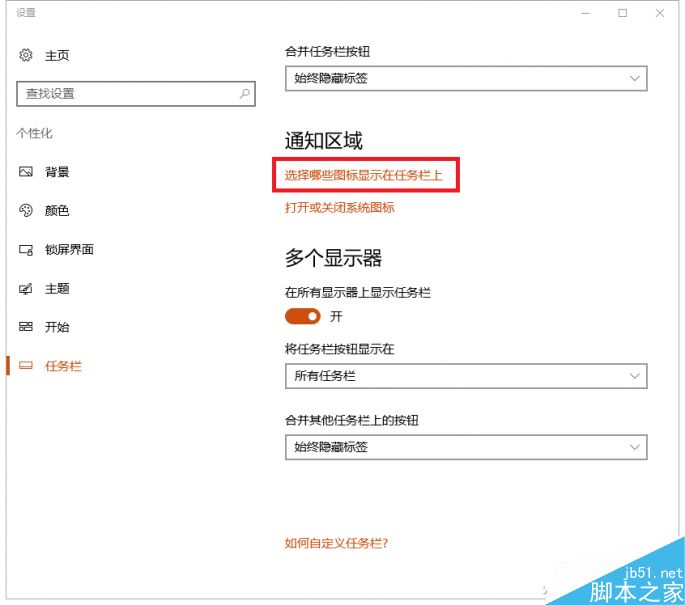Open the 颜色 settings page
Viewport: 685px width, 605px height.
(57, 211)
